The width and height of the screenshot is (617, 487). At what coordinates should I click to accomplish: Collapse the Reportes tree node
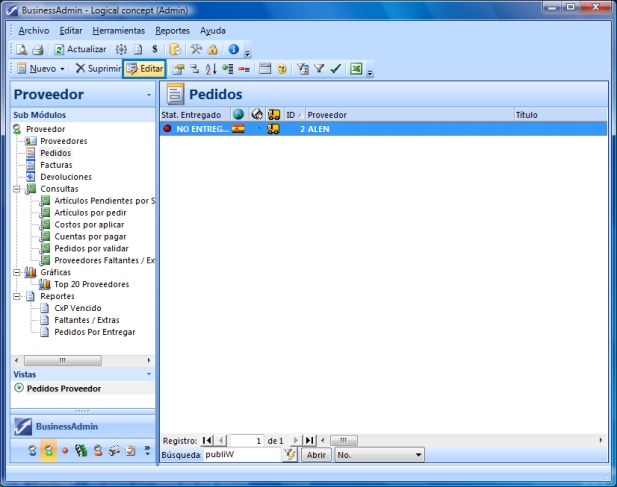pos(17,296)
